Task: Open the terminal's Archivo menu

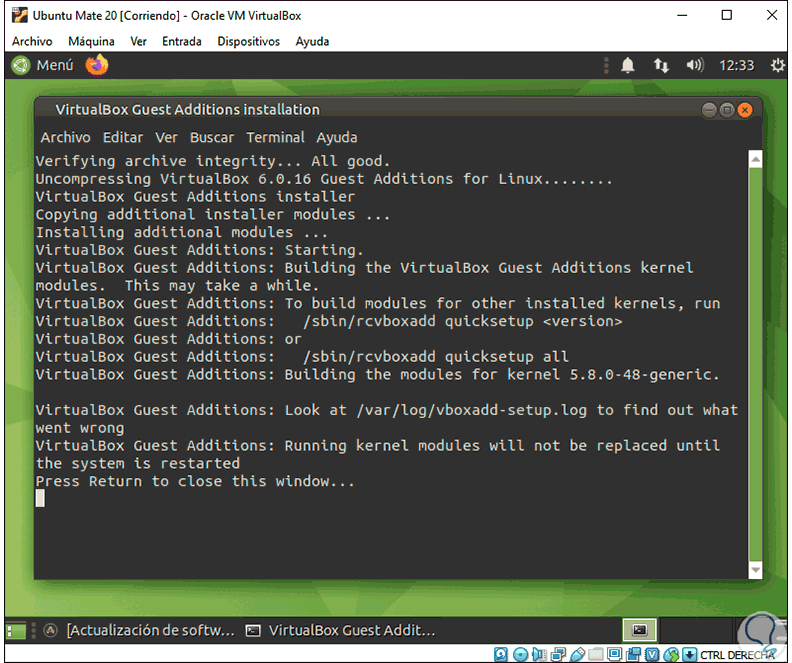Action: pyautogui.click(x=66, y=137)
